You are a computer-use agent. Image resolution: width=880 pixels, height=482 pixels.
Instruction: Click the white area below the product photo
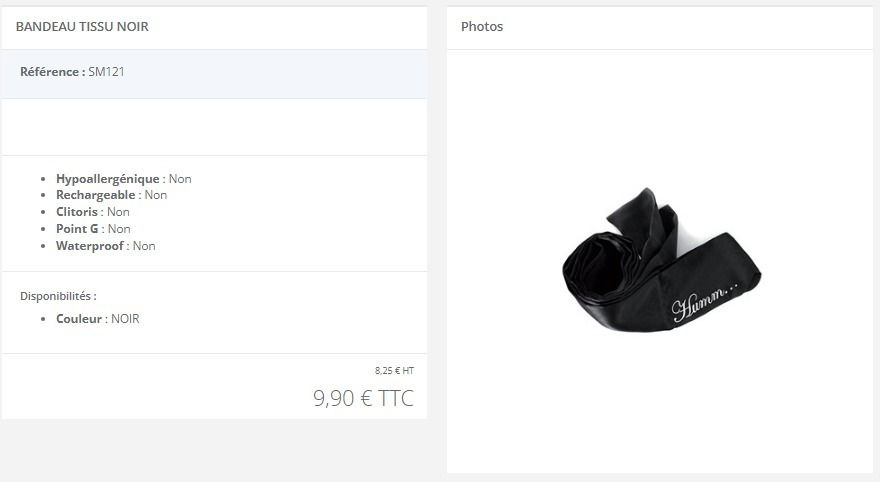coord(660,403)
